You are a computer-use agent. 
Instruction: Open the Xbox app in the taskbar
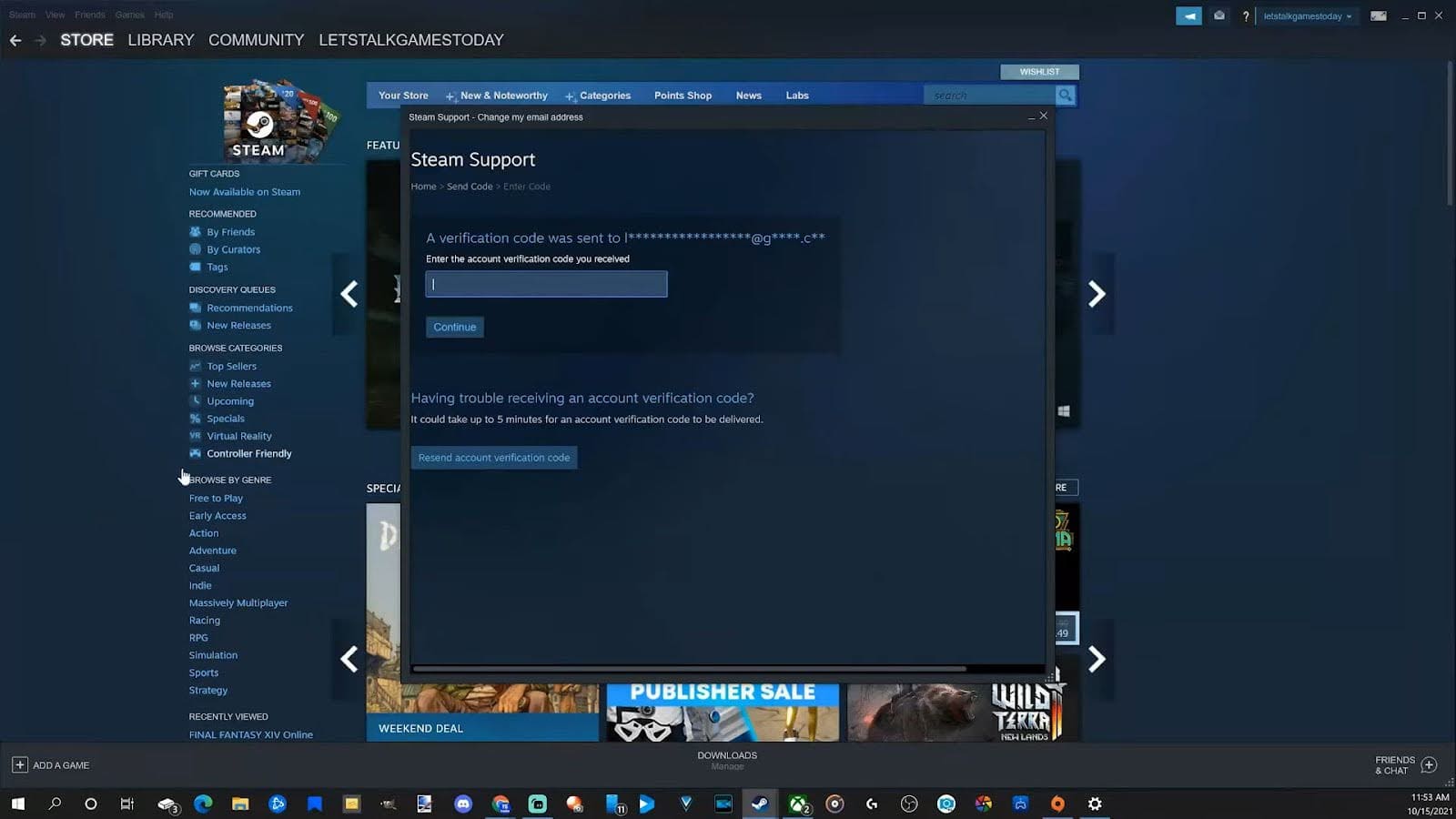pyautogui.click(x=798, y=804)
